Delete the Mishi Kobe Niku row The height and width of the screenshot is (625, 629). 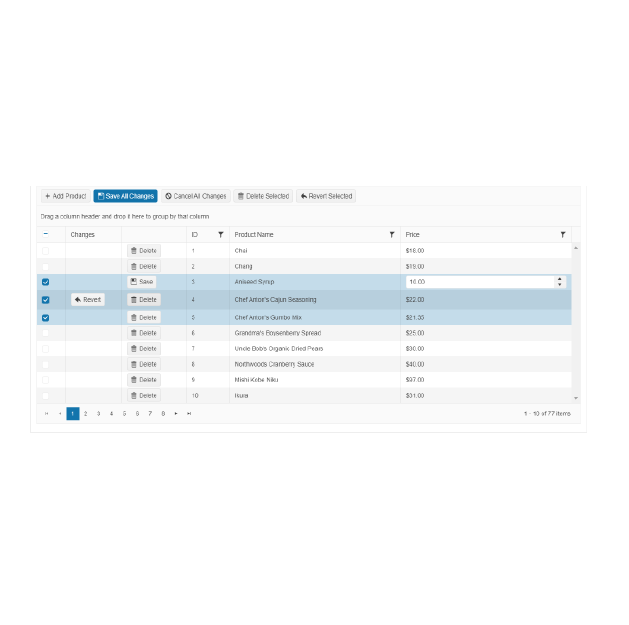point(144,379)
